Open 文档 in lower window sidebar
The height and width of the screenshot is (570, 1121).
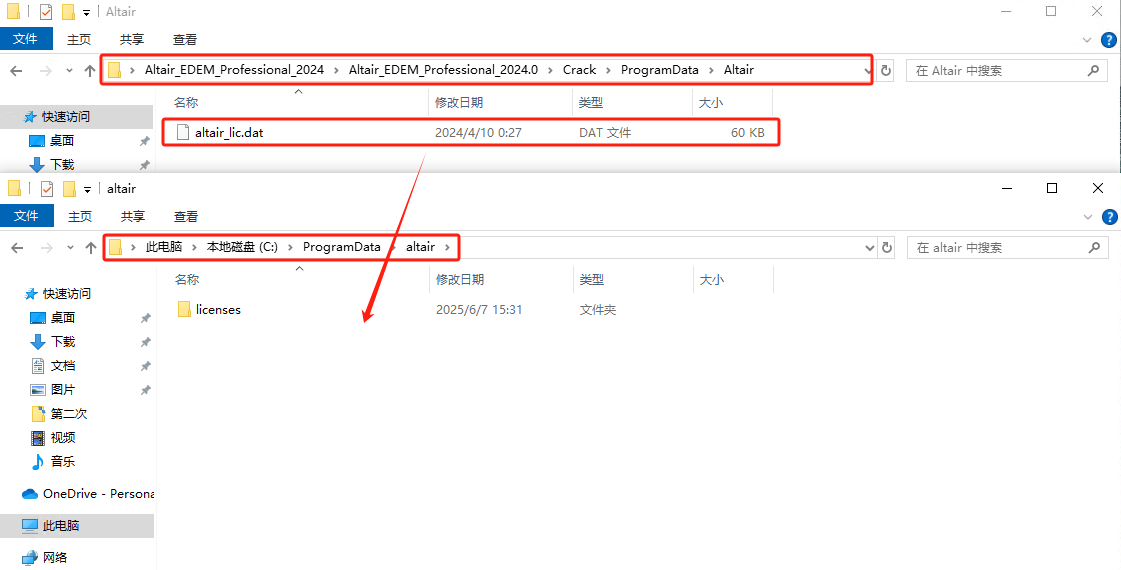click(63, 365)
